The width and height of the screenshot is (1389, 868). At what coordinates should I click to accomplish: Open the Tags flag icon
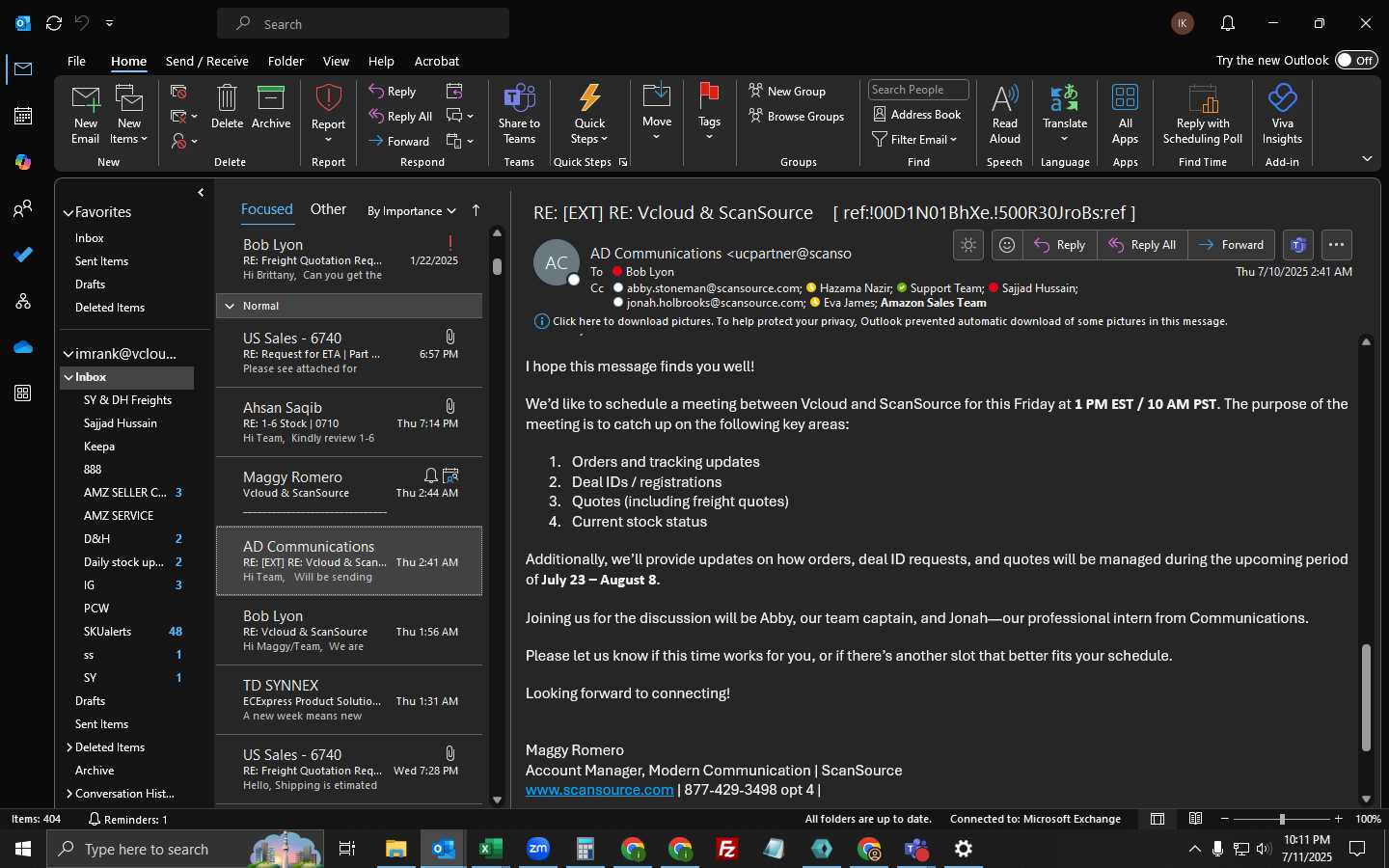pos(709,96)
